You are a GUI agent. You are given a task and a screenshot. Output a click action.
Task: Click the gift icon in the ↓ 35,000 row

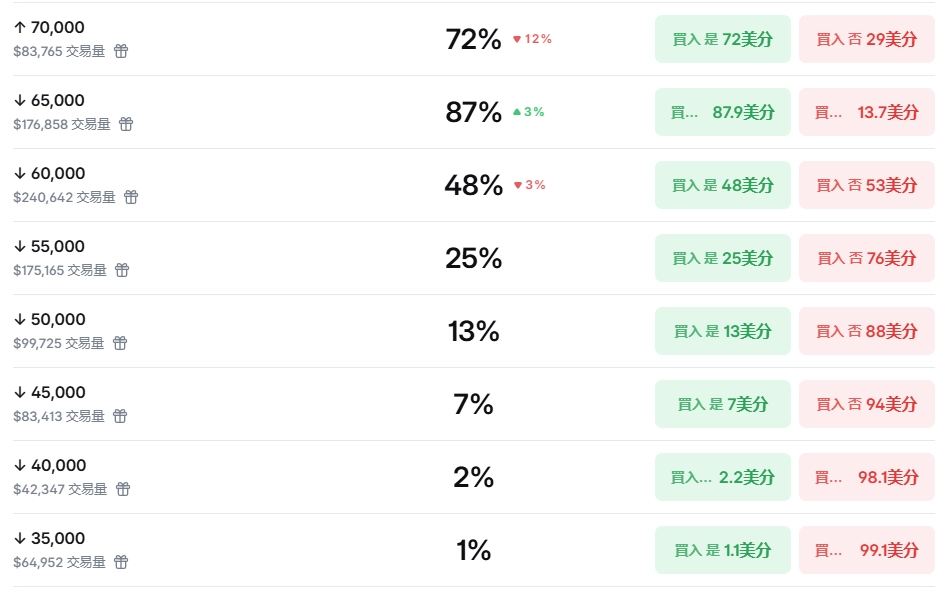(121, 562)
